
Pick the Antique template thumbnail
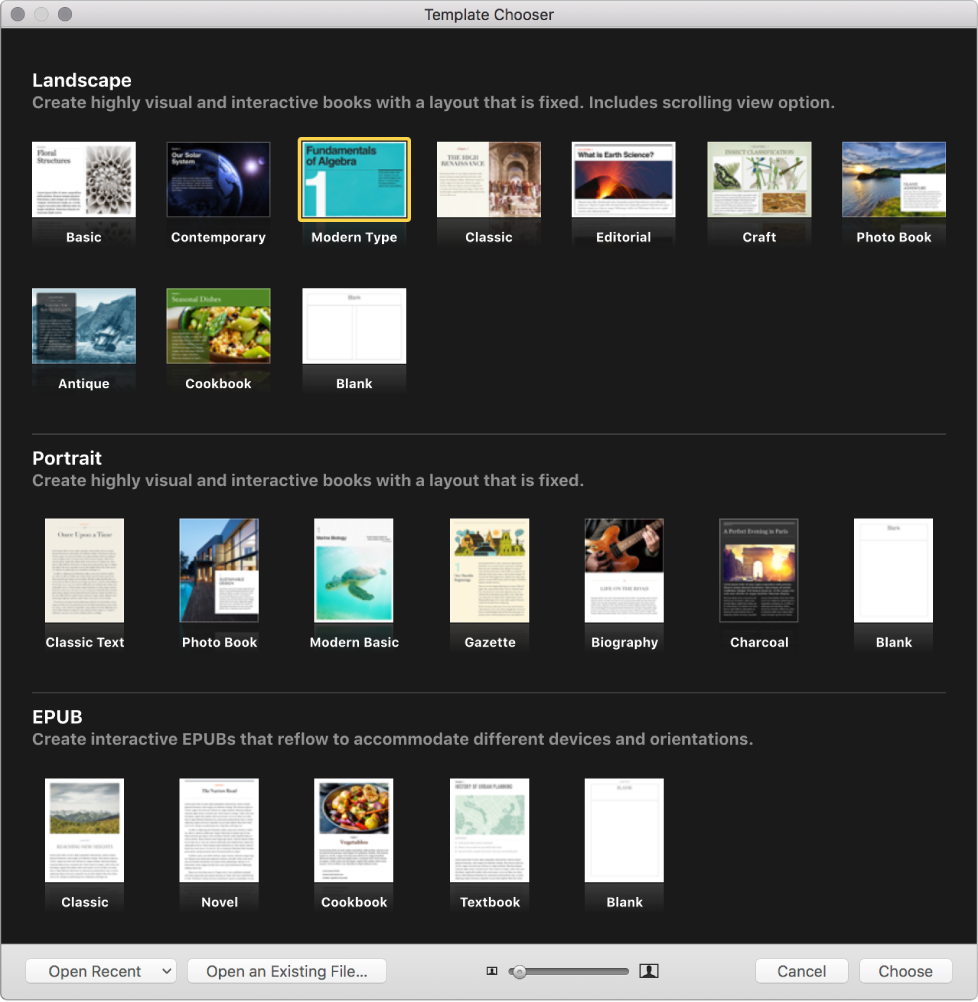(84, 326)
